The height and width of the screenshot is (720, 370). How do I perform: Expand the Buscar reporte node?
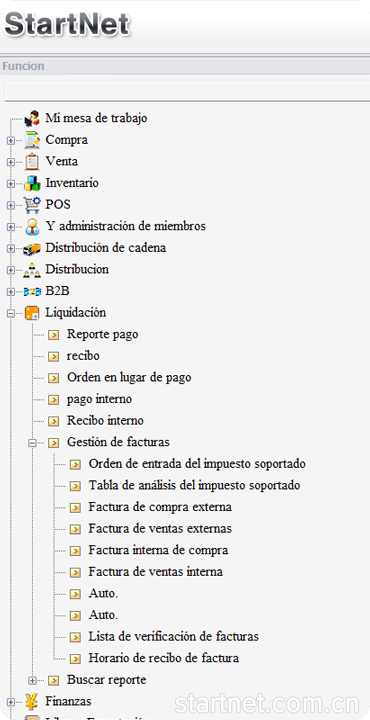pyautogui.click(x=32, y=681)
